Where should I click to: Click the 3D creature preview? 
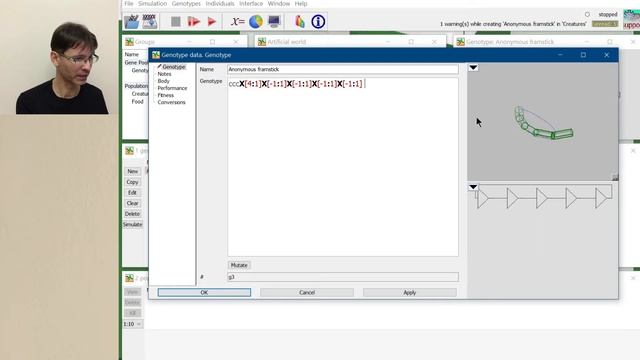click(x=543, y=123)
